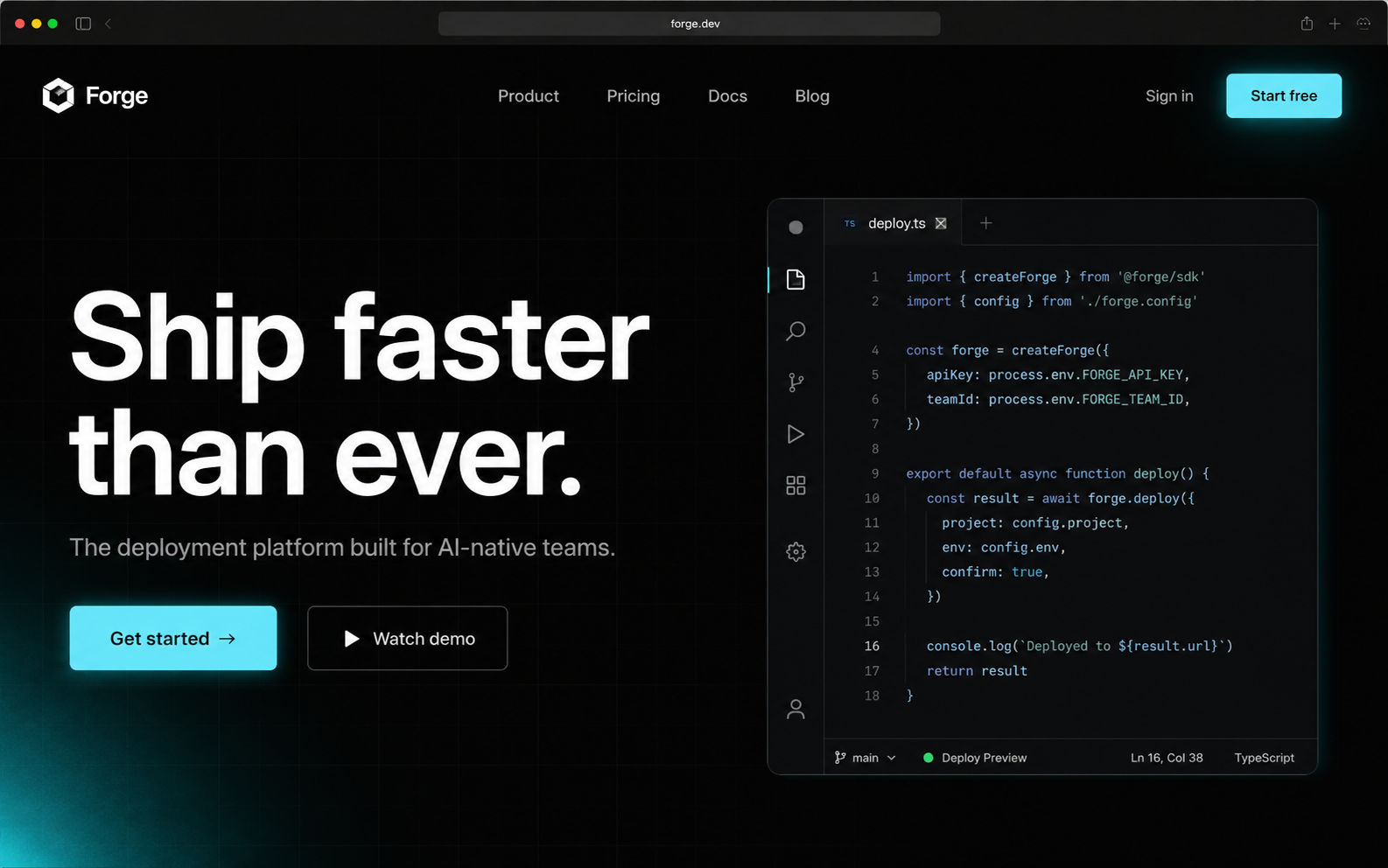Click the play triangle in Watch demo

(x=352, y=639)
